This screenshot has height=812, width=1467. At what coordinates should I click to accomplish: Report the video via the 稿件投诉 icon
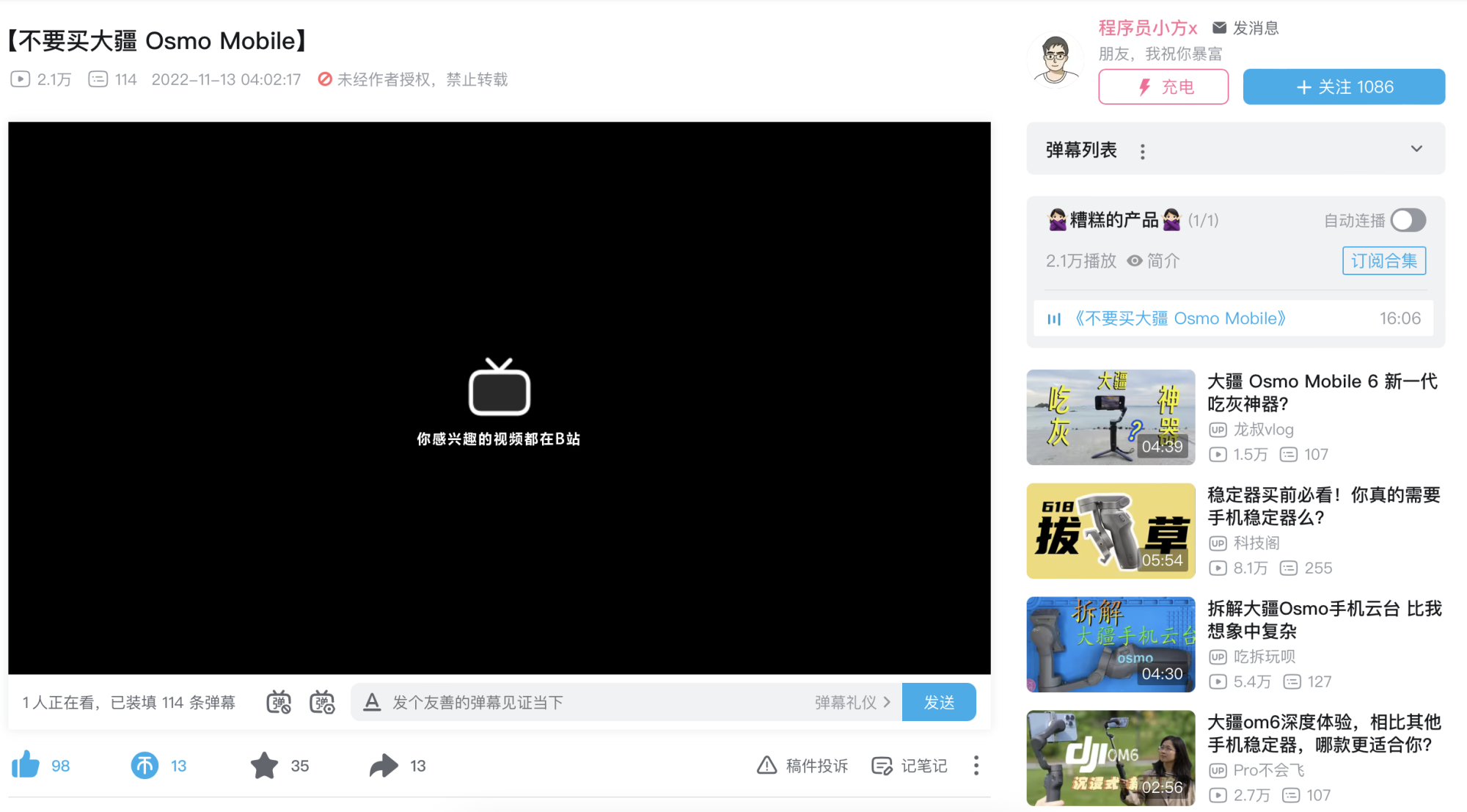(x=802, y=766)
